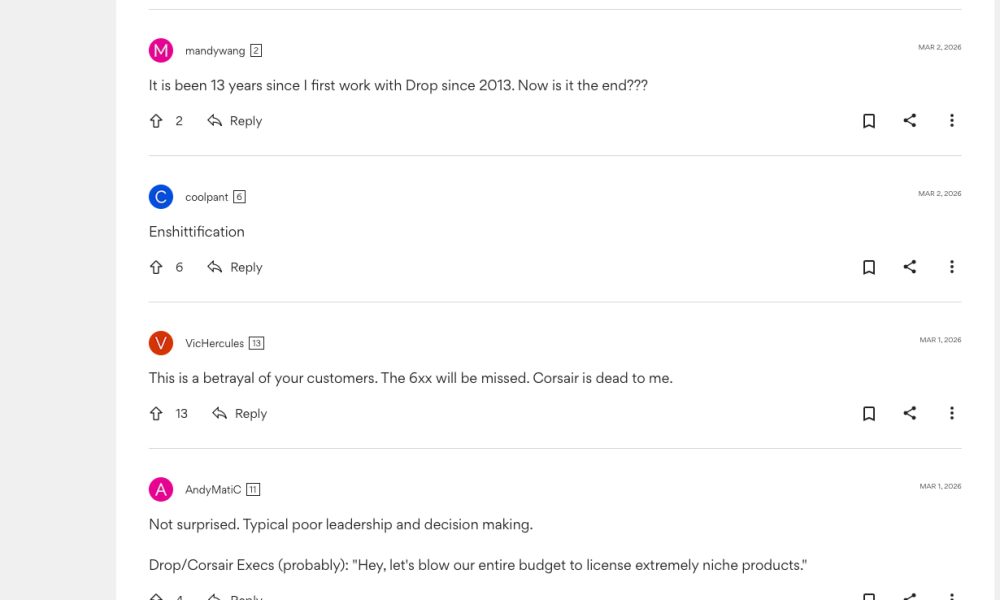Upvote VicHercules's comment
Viewport: 1000px width, 600px height.
coord(156,413)
